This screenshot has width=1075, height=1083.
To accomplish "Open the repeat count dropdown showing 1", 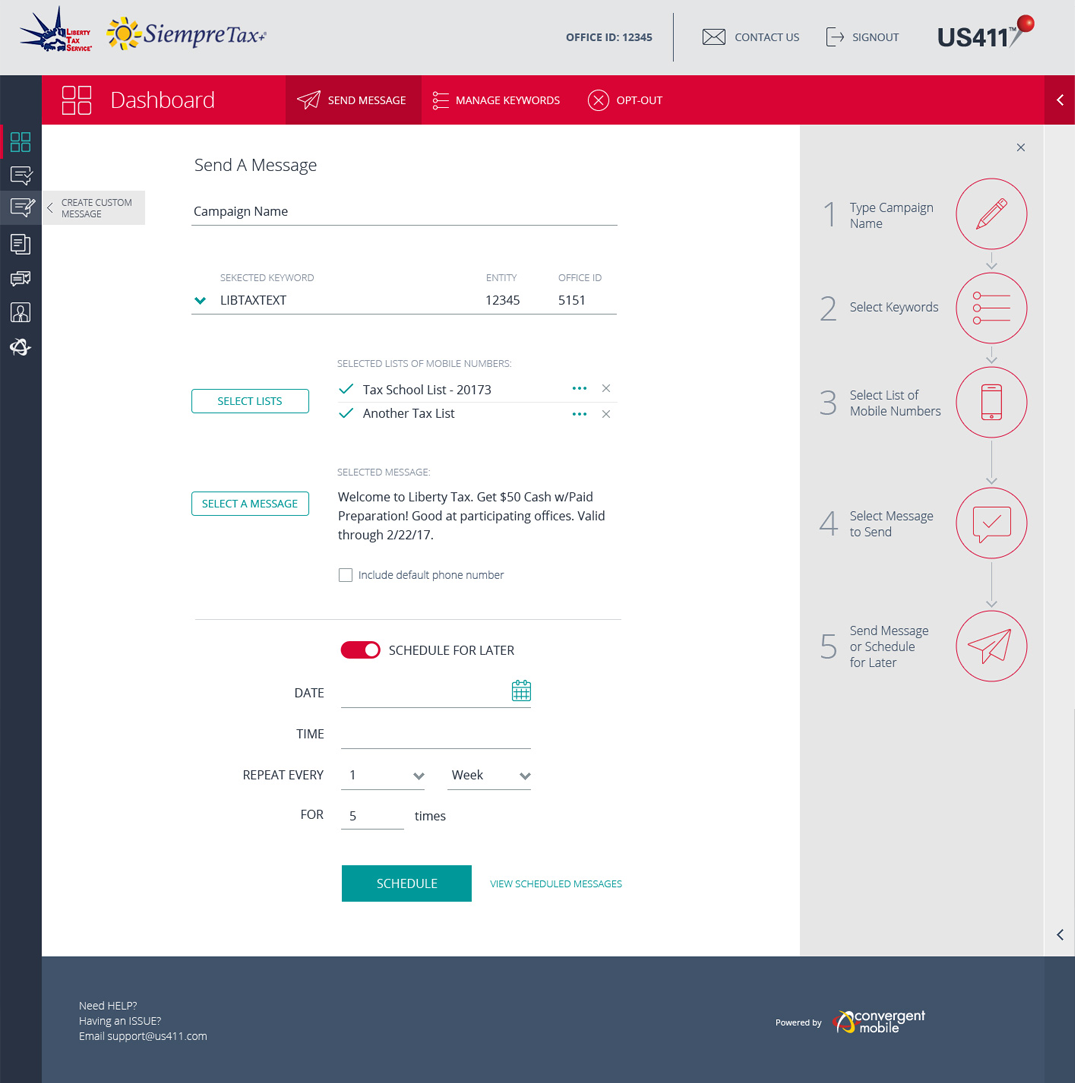I will point(383,776).
